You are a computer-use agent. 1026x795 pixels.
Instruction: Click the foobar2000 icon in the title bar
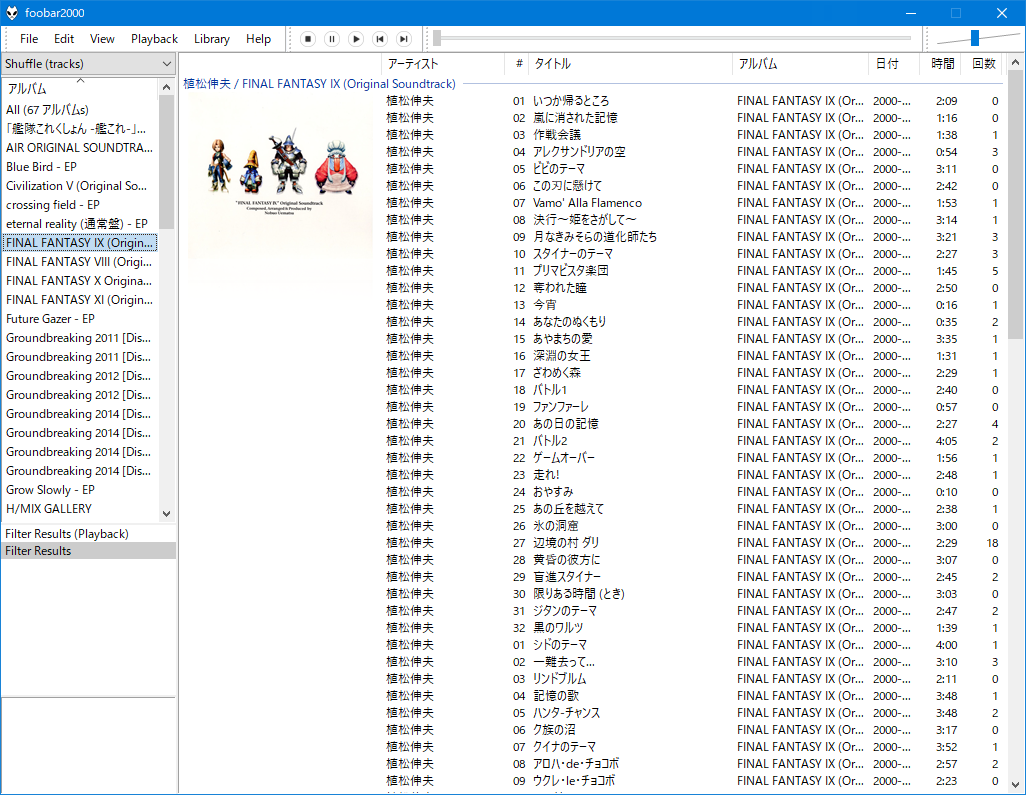[x=11, y=12]
